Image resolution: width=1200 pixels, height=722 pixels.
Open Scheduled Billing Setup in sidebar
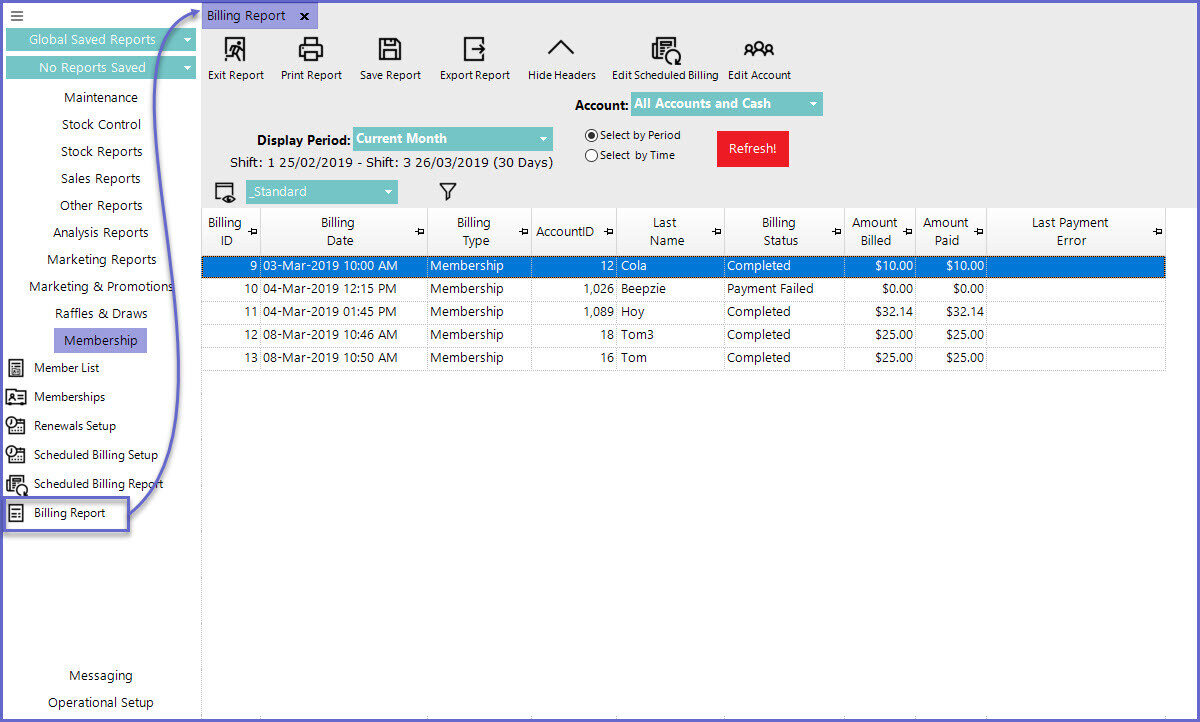pos(95,455)
